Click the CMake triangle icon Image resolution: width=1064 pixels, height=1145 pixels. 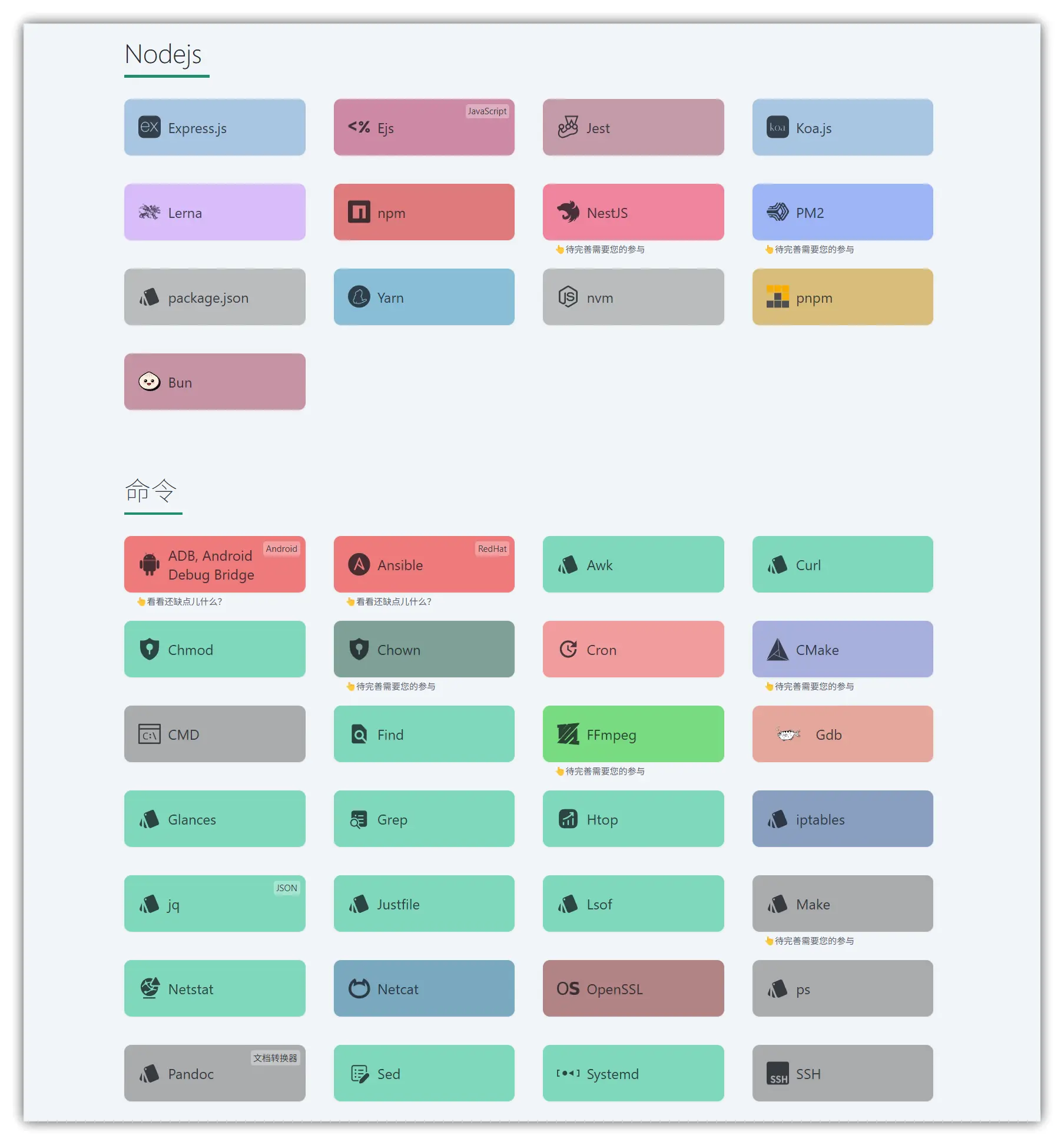click(777, 650)
